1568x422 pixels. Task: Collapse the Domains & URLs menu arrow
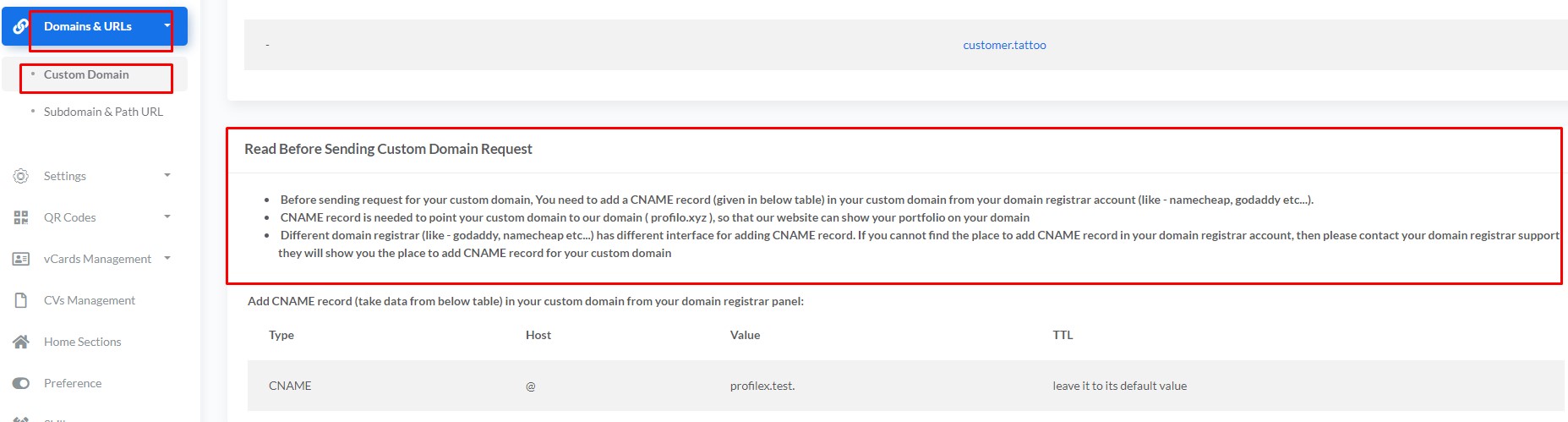(x=167, y=25)
